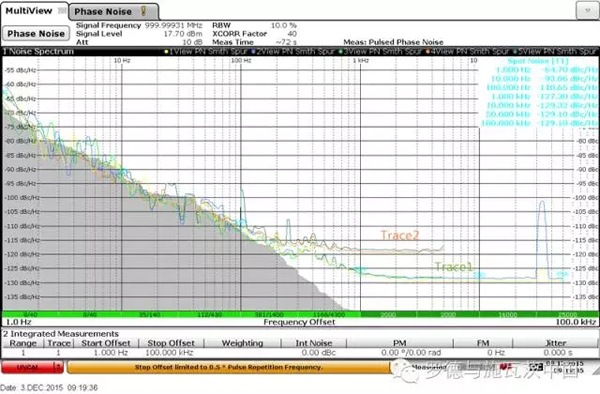The height and width of the screenshot is (394, 600).
Task: Click the Weighting column header
Action: (243, 343)
